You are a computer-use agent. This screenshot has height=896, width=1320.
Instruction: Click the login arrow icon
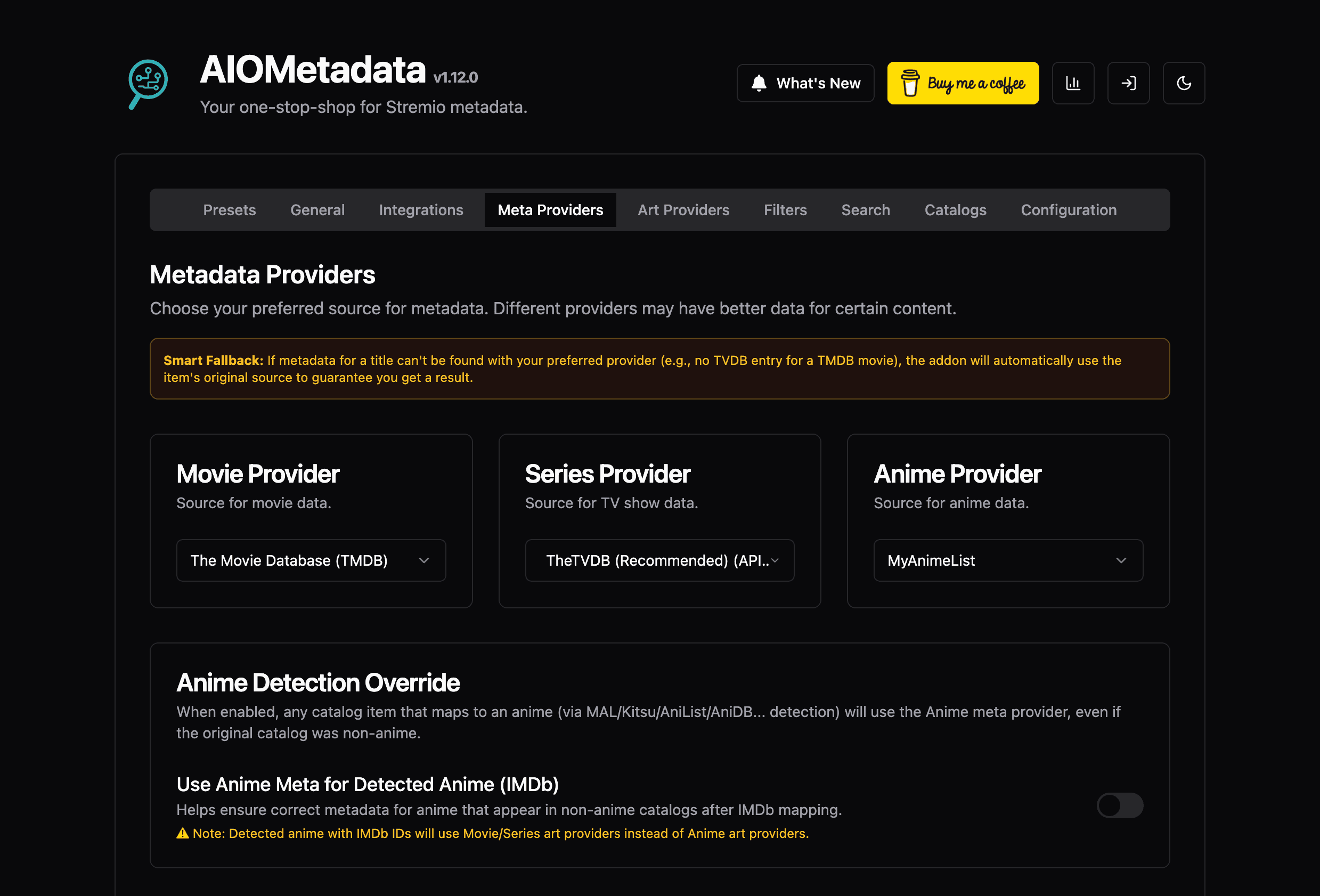[x=1129, y=83]
